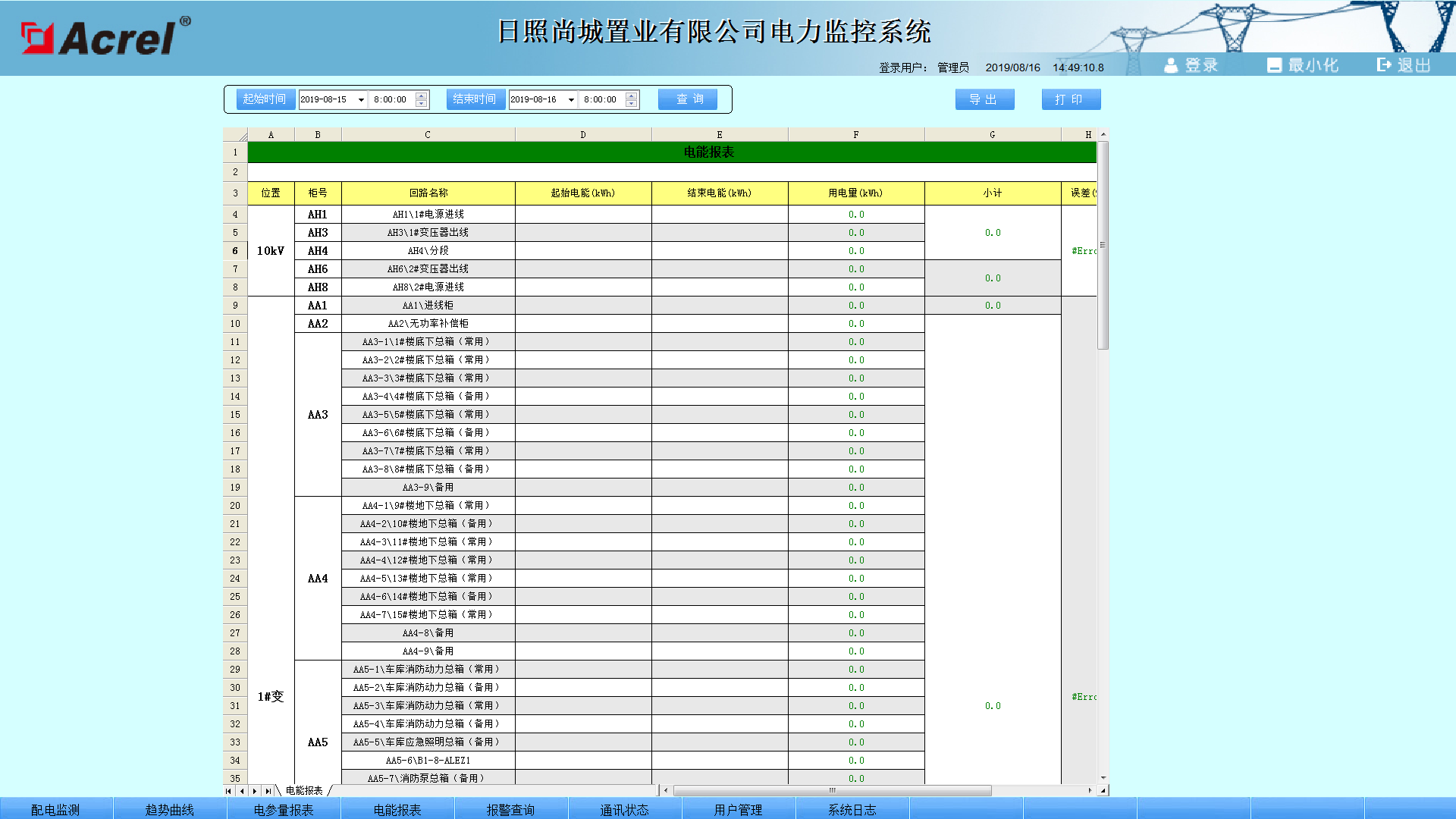This screenshot has width=1456, height=819.
Task: Select column G header
Action: pyautogui.click(x=993, y=135)
